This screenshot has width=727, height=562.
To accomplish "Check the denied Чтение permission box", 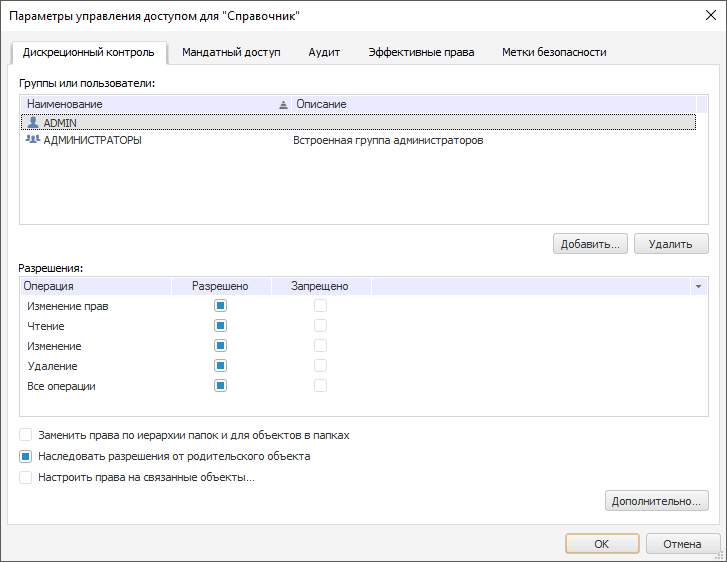I will (321, 326).
